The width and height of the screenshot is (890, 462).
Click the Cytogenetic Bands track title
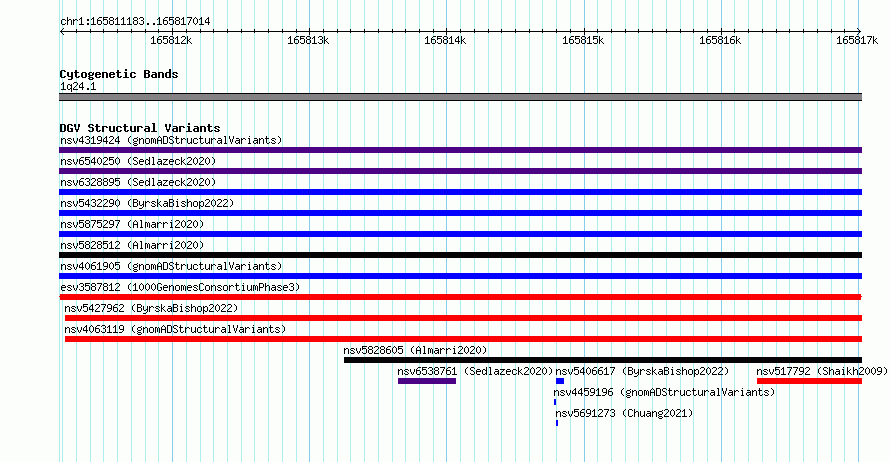point(119,74)
